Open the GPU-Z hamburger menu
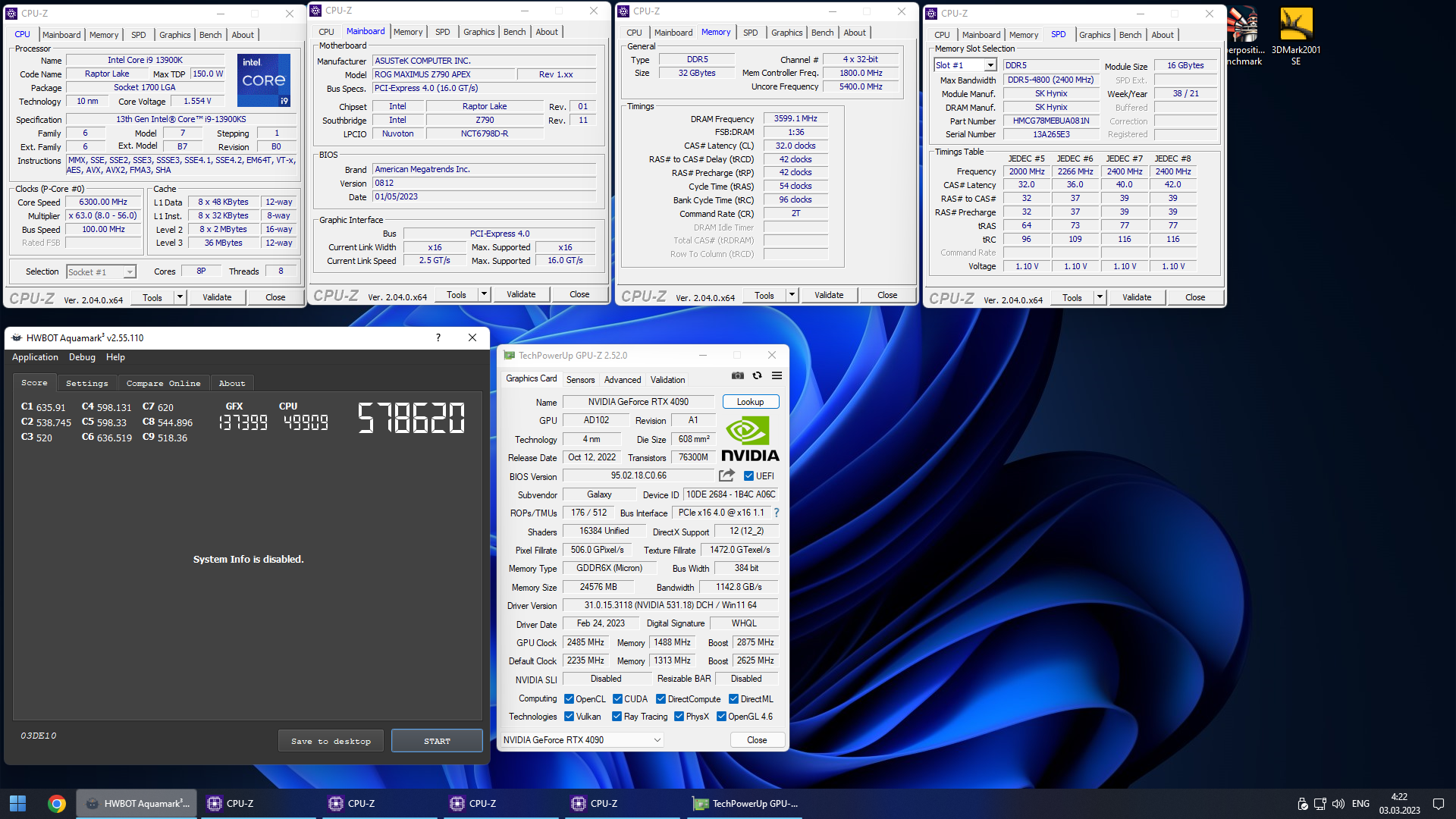The width and height of the screenshot is (1456, 819). click(x=777, y=375)
